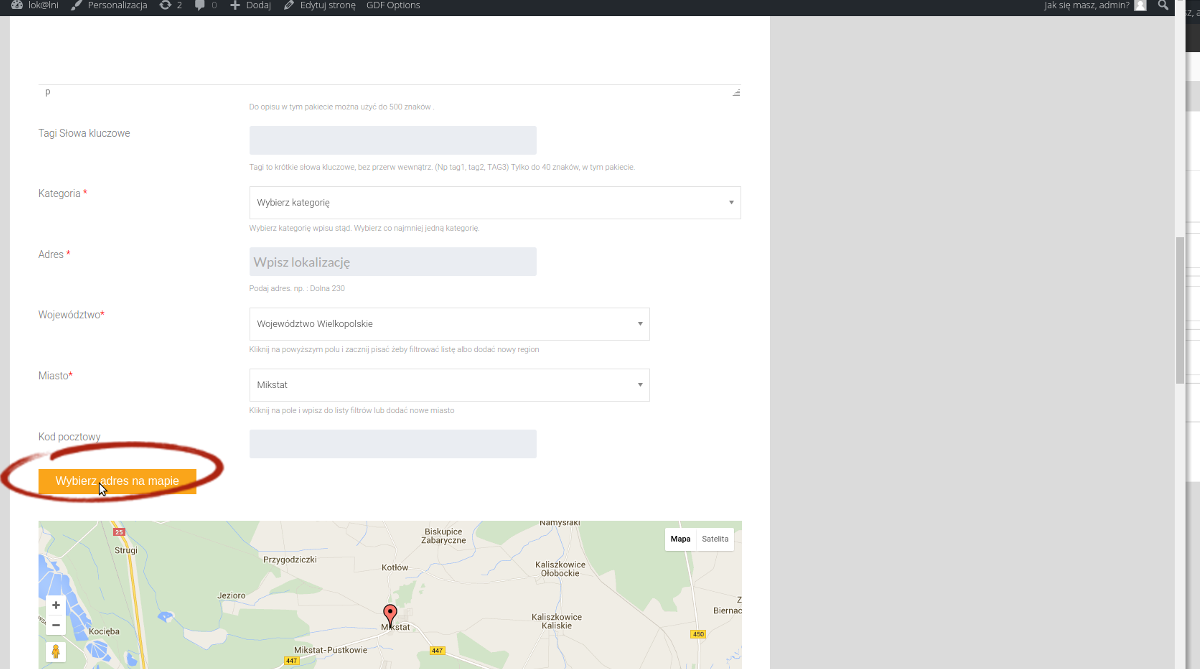Image resolution: width=1200 pixels, height=669 pixels.
Task: Expand the Województwo Wielkopolskie dropdown
Action: (x=449, y=324)
